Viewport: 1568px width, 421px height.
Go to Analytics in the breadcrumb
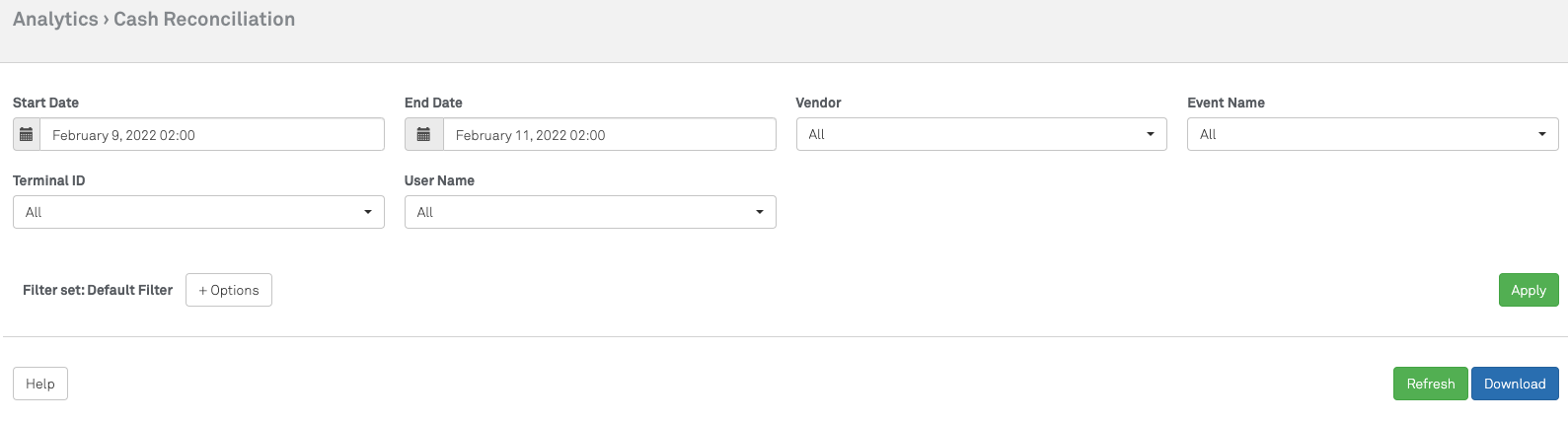coord(55,19)
